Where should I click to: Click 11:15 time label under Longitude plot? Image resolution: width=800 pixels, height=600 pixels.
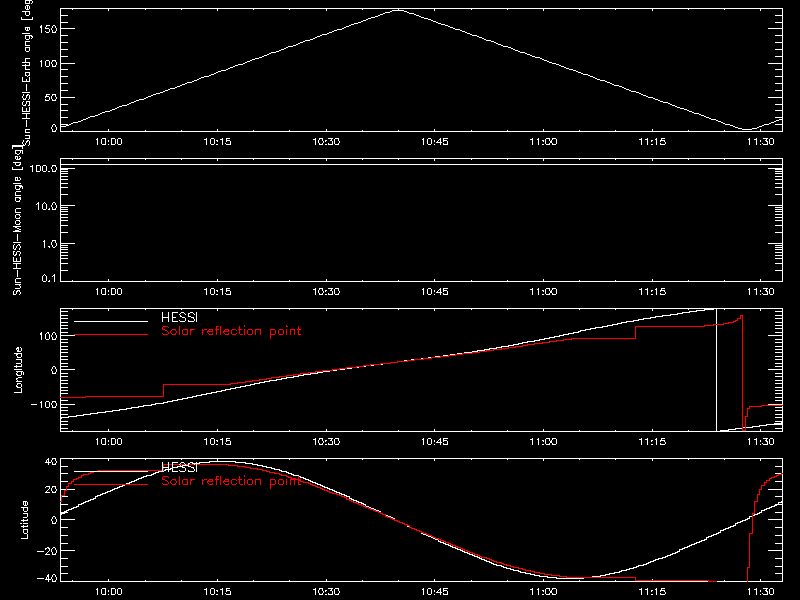[x=652, y=442]
